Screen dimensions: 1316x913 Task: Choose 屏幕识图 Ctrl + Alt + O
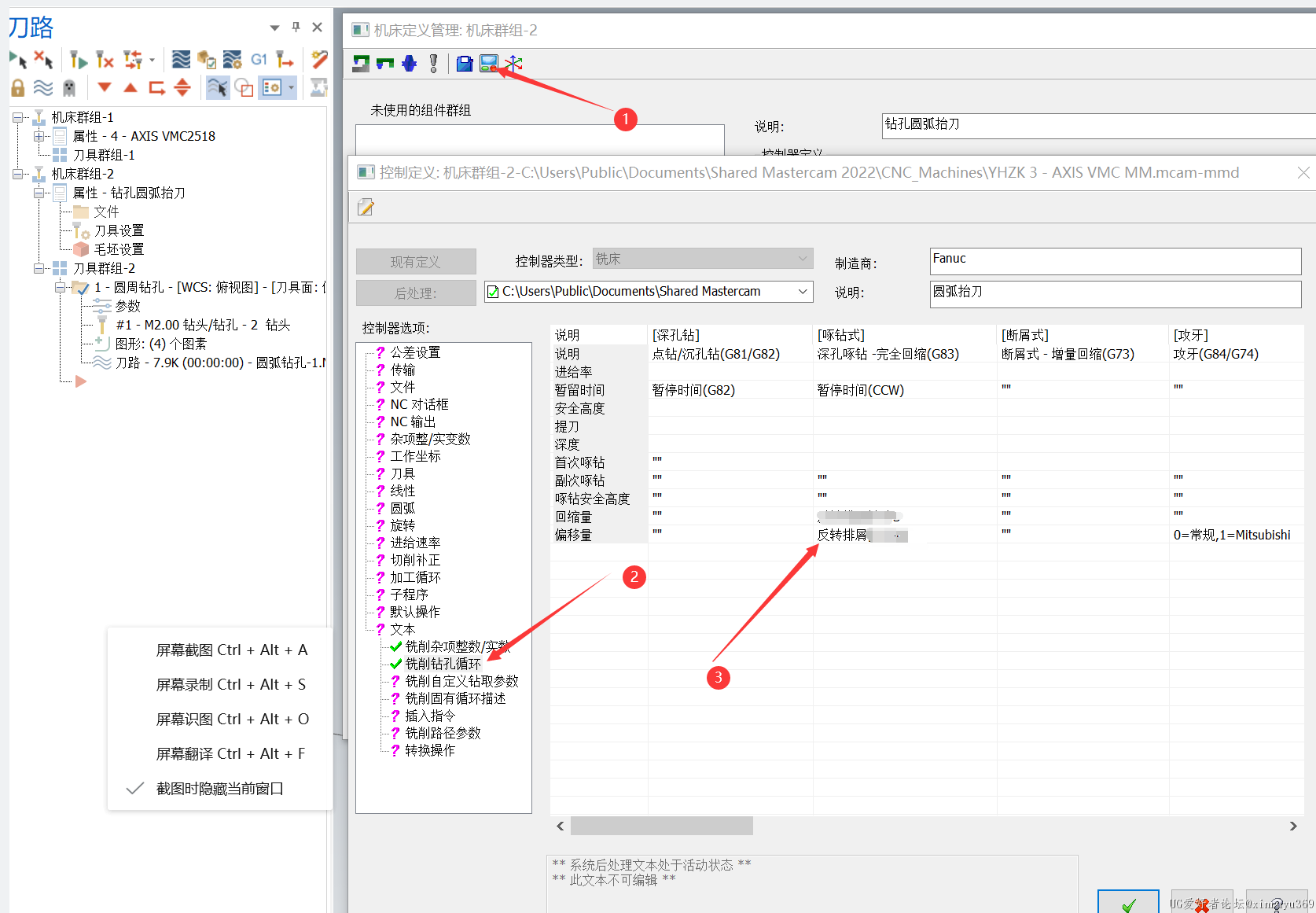[232, 720]
